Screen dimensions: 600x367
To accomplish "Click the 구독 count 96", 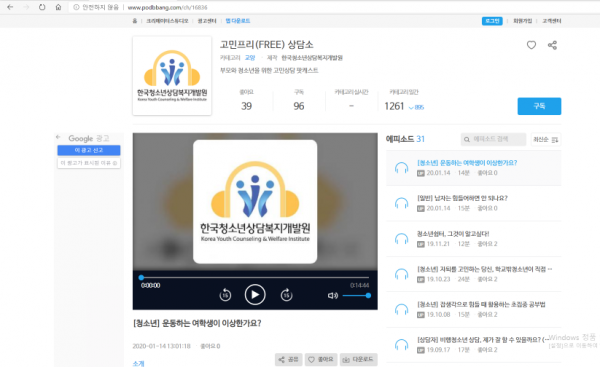I will [299, 106].
